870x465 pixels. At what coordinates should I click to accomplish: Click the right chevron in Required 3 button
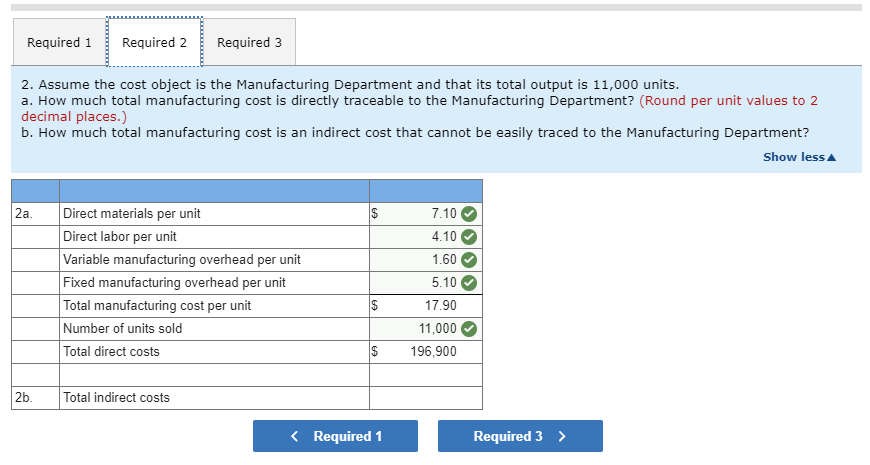(562, 436)
